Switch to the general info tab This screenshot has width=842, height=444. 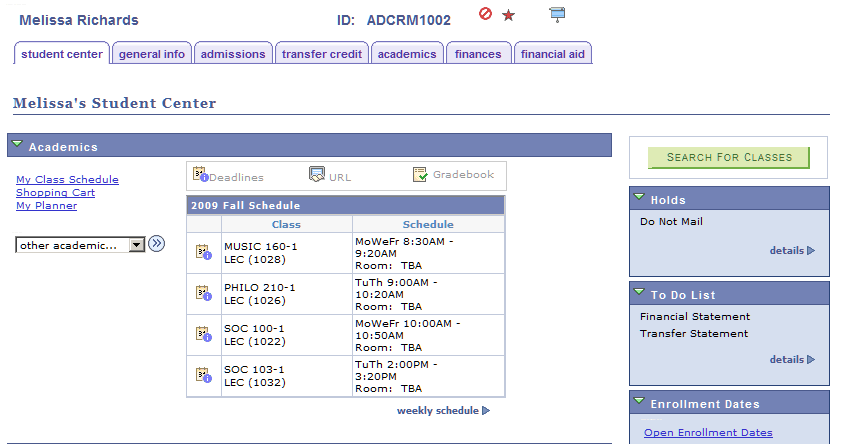[x=151, y=53]
